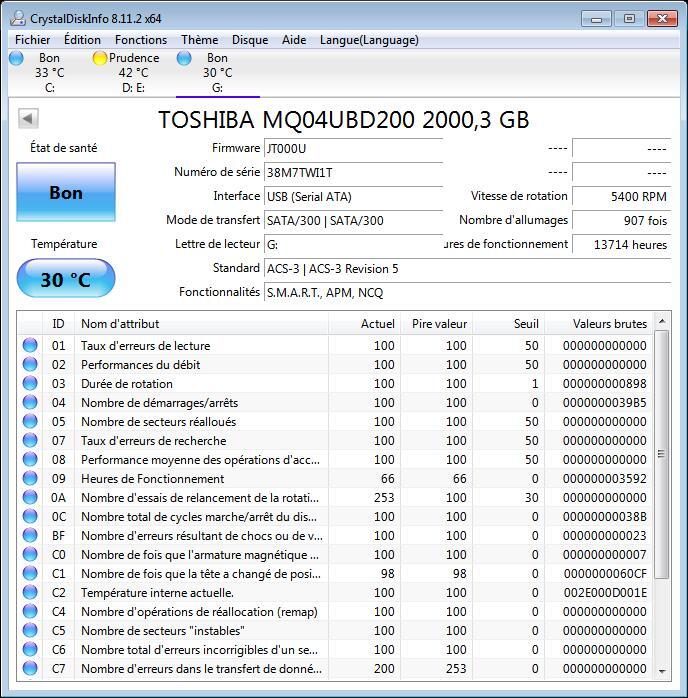Click the Interface field USB (Serial ATA)
The height and width of the screenshot is (698, 688).
pos(353,196)
